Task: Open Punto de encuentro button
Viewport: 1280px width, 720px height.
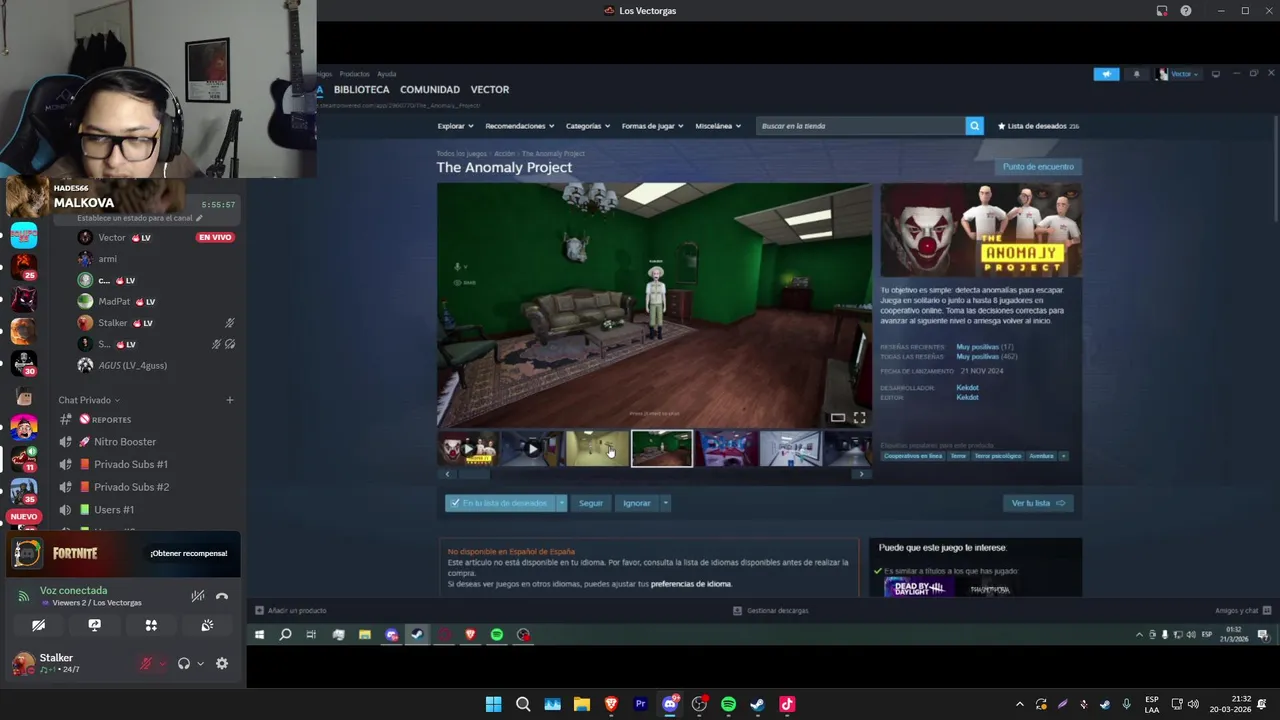Action: tap(1038, 167)
